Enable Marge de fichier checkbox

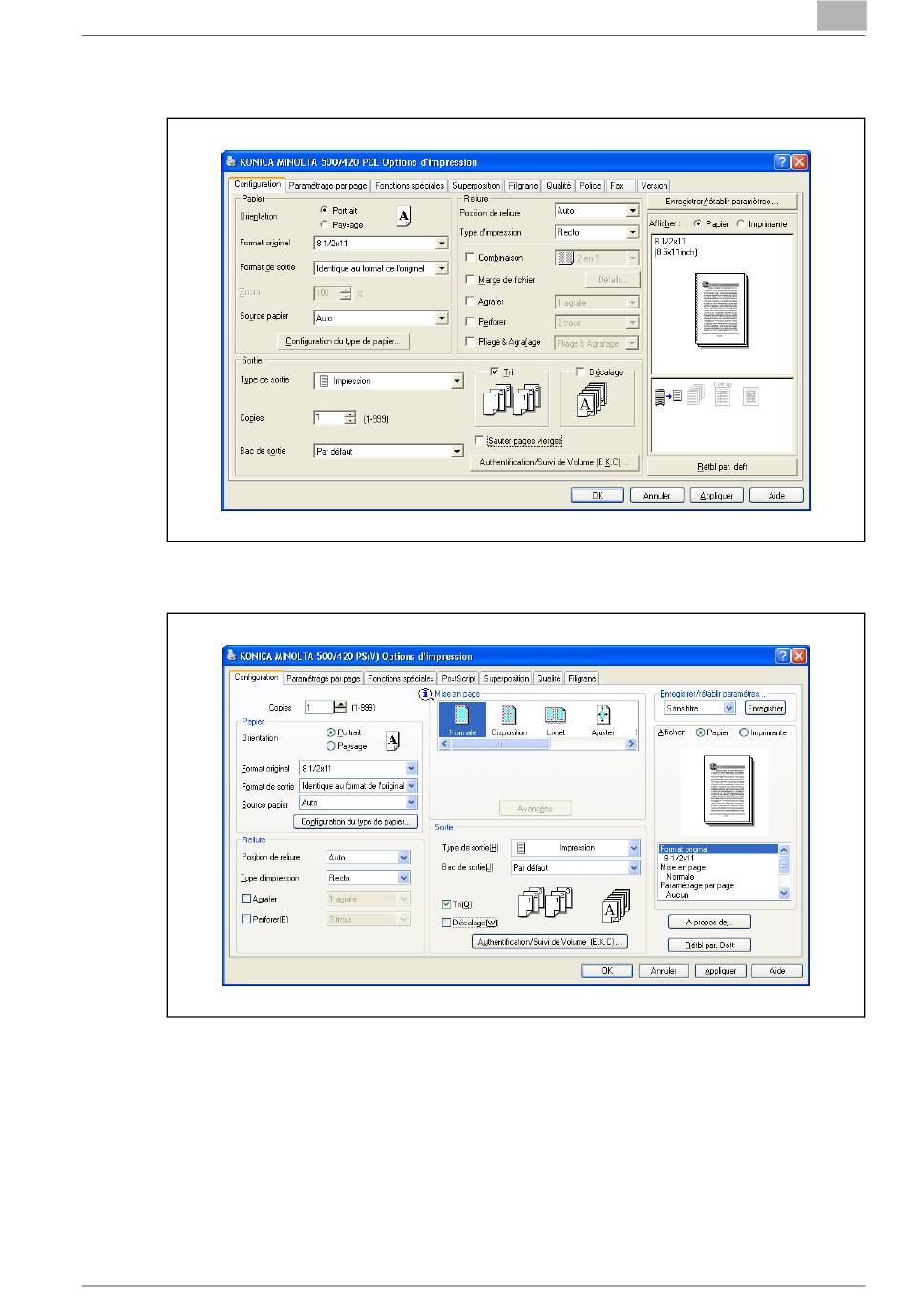(x=469, y=280)
